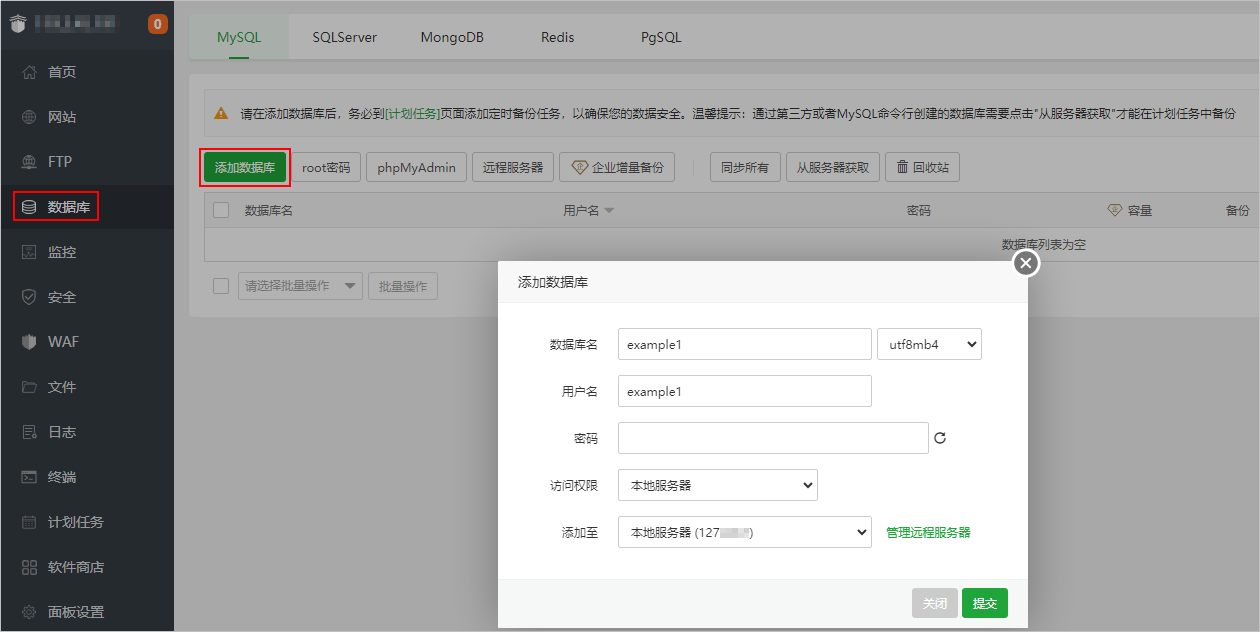1260x632 pixels.
Task: Switch to the MongoDB tab
Action: pyautogui.click(x=452, y=37)
